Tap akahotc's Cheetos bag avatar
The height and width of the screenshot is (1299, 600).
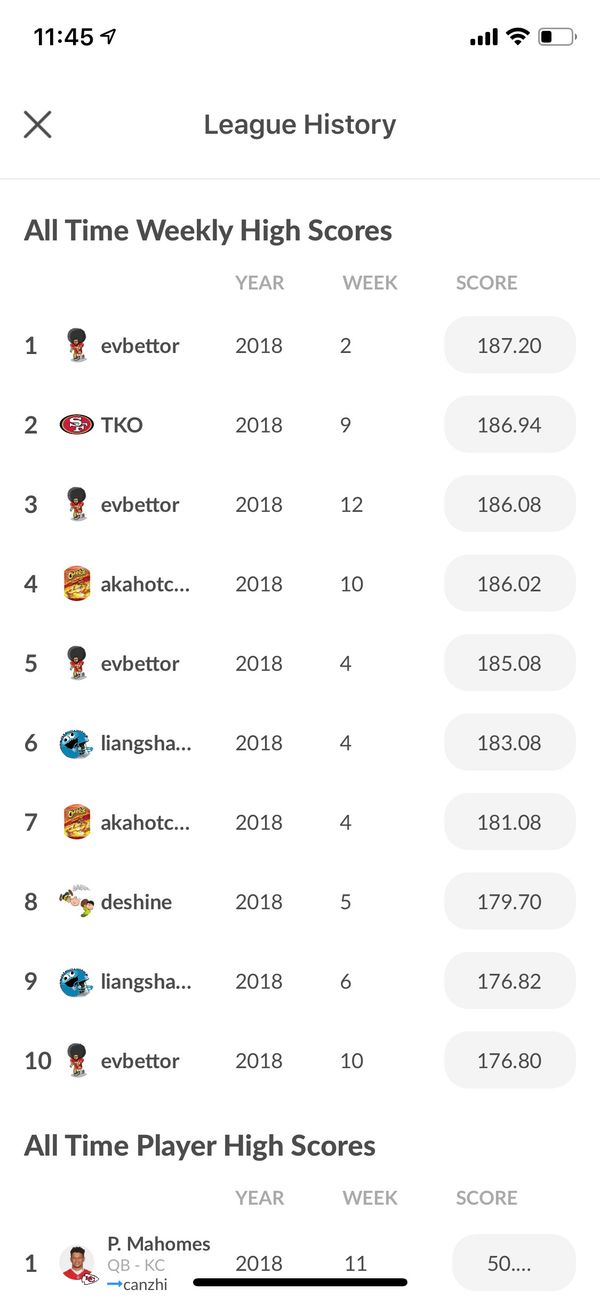(x=76, y=583)
